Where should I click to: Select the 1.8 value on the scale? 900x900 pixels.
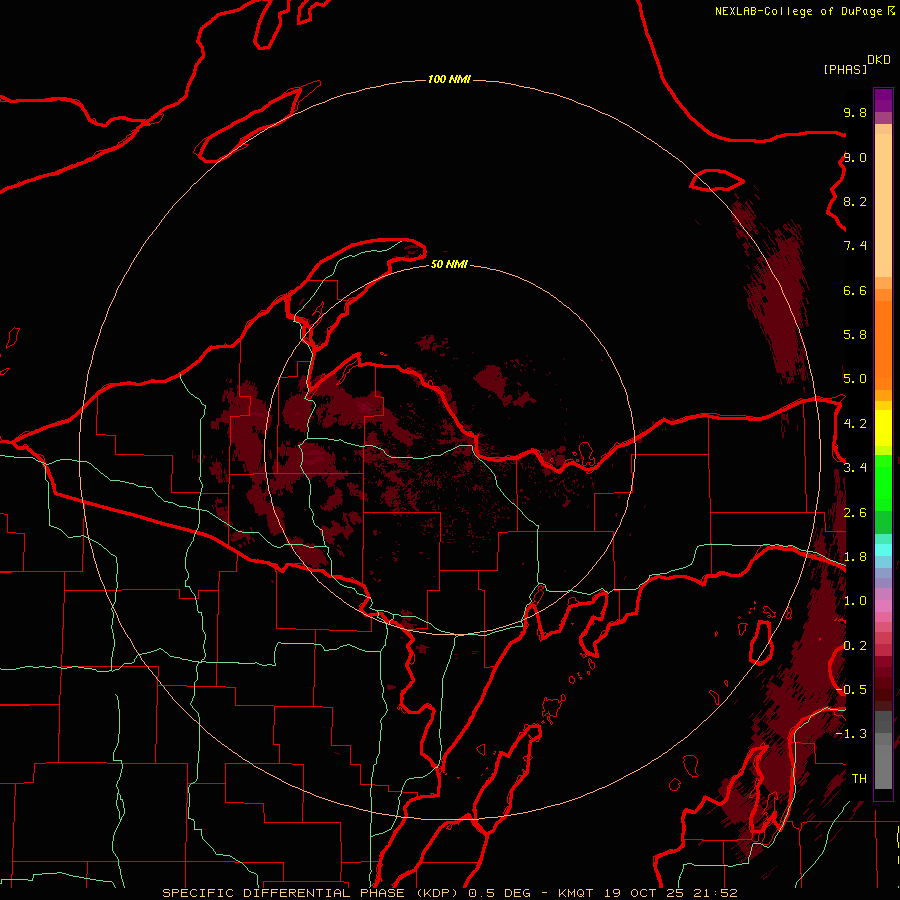(x=855, y=557)
